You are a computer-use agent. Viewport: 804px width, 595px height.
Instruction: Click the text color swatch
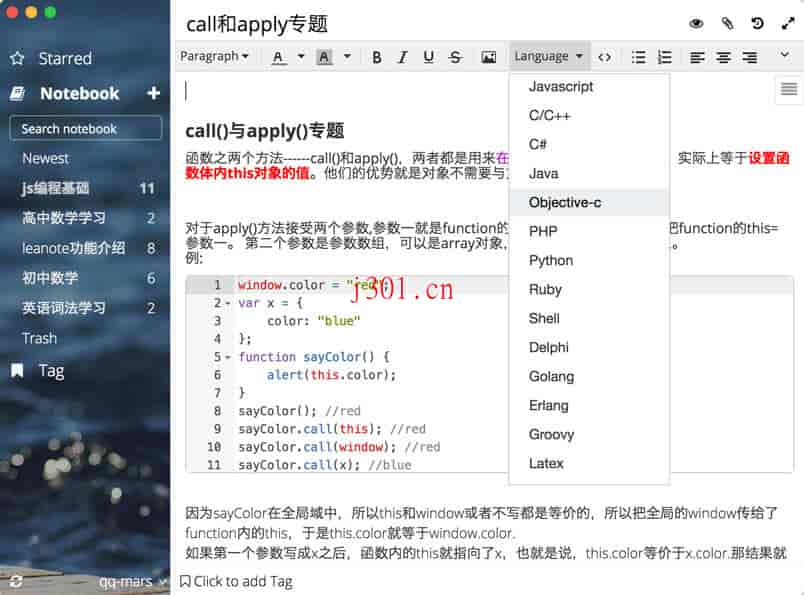click(277, 57)
